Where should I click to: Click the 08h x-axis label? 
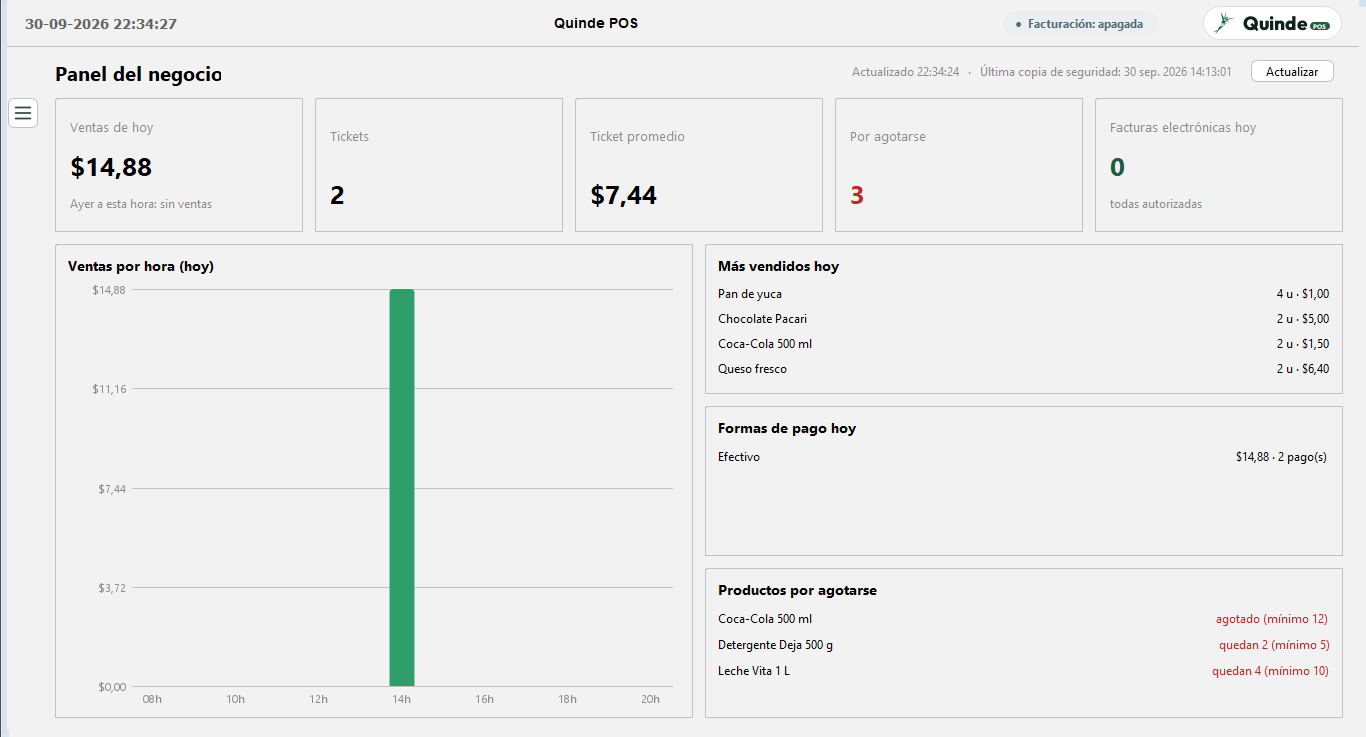[x=152, y=699]
